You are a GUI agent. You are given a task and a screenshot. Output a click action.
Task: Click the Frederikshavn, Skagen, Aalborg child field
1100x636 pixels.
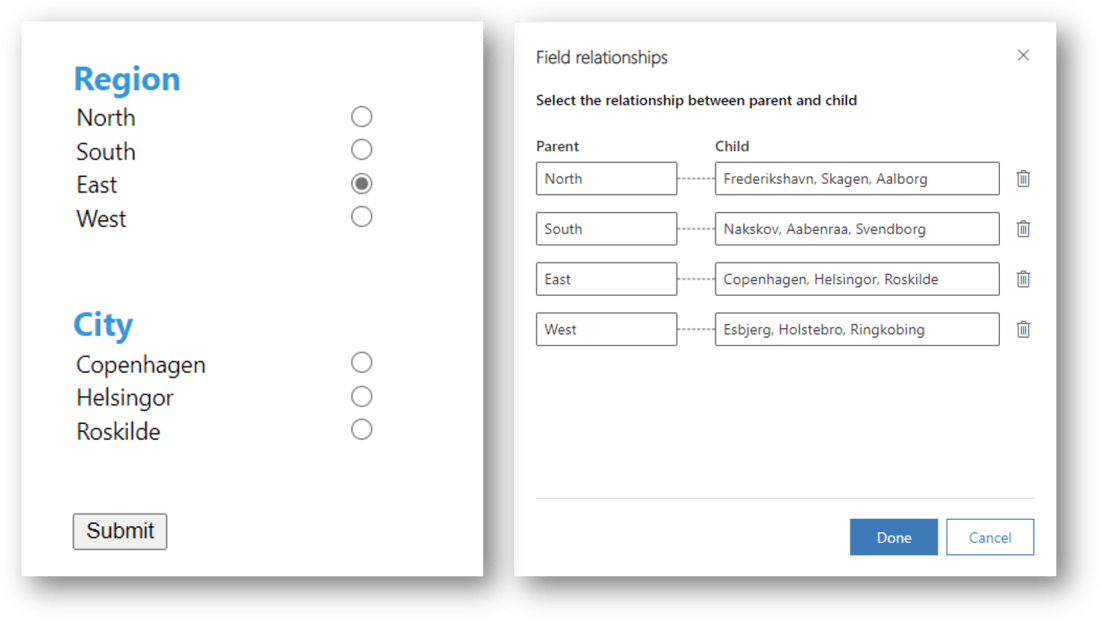point(856,179)
